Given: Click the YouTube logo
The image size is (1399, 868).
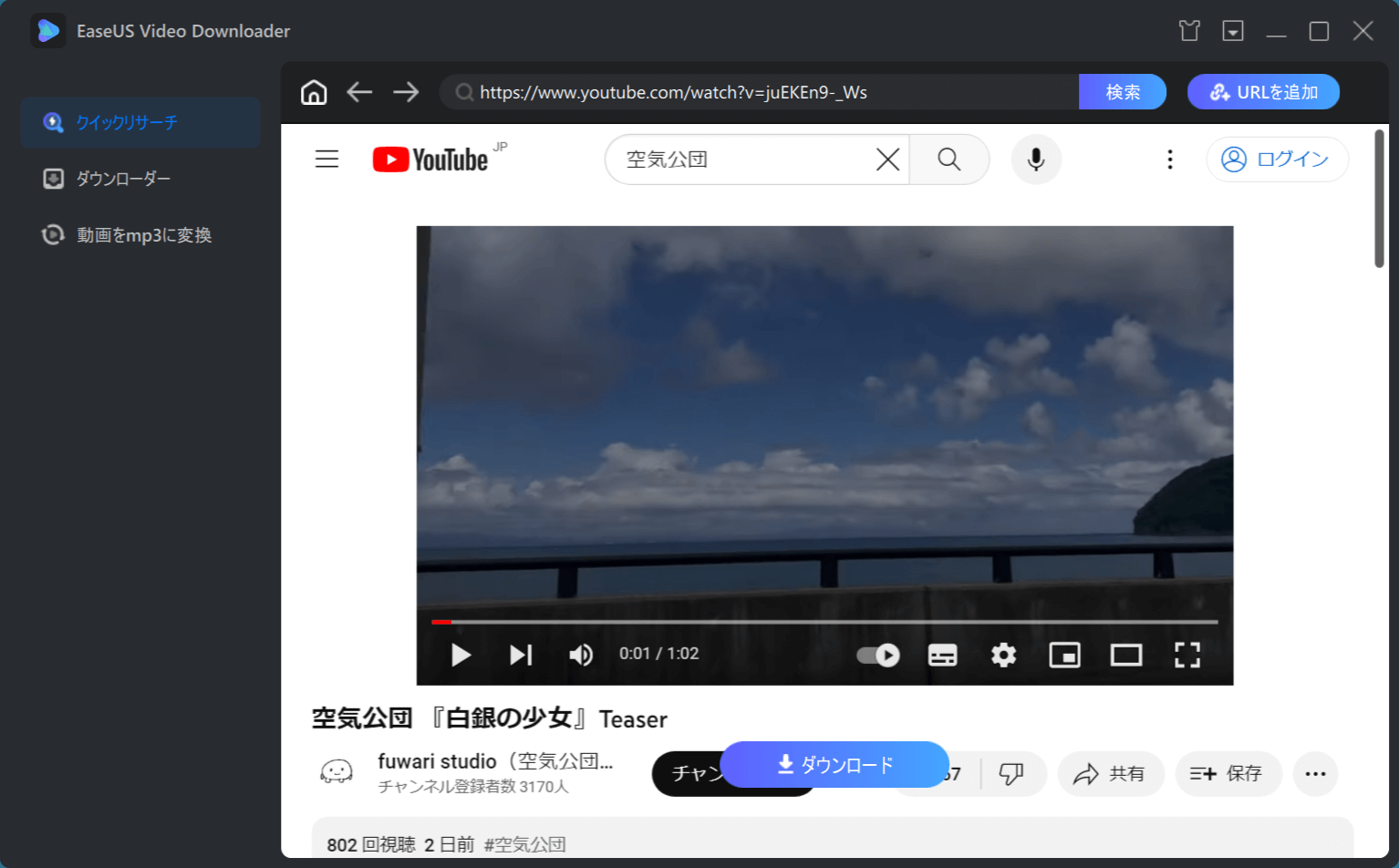Looking at the screenshot, I should (x=430, y=160).
